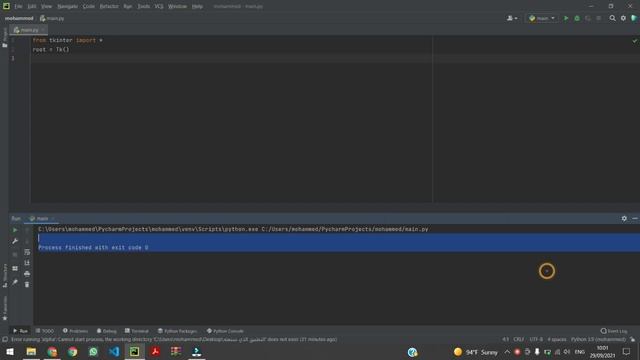Open WhatsApp from taskbar
Image resolution: width=640 pixels, height=360 pixels.
coord(93,352)
